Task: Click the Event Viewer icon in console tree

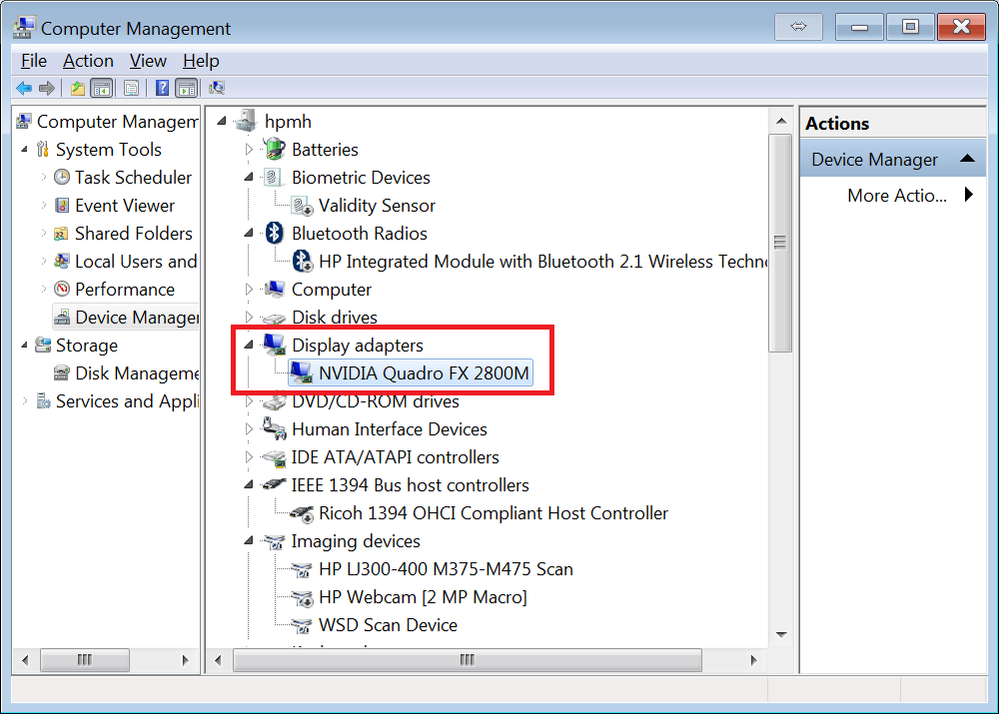Action: tap(62, 205)
